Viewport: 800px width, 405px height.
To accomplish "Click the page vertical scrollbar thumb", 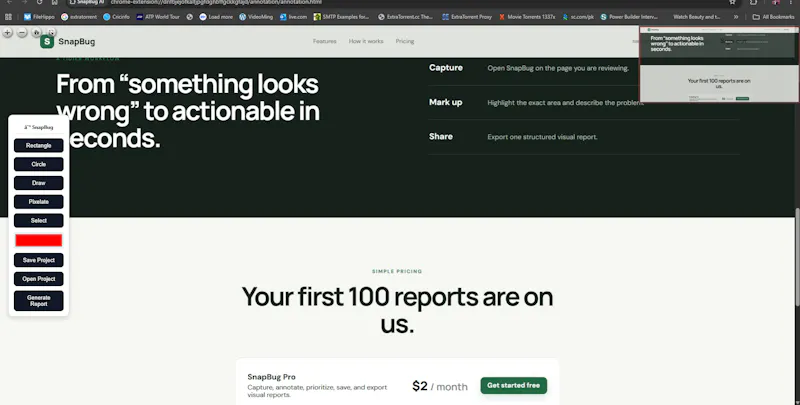I will (797, 257).
